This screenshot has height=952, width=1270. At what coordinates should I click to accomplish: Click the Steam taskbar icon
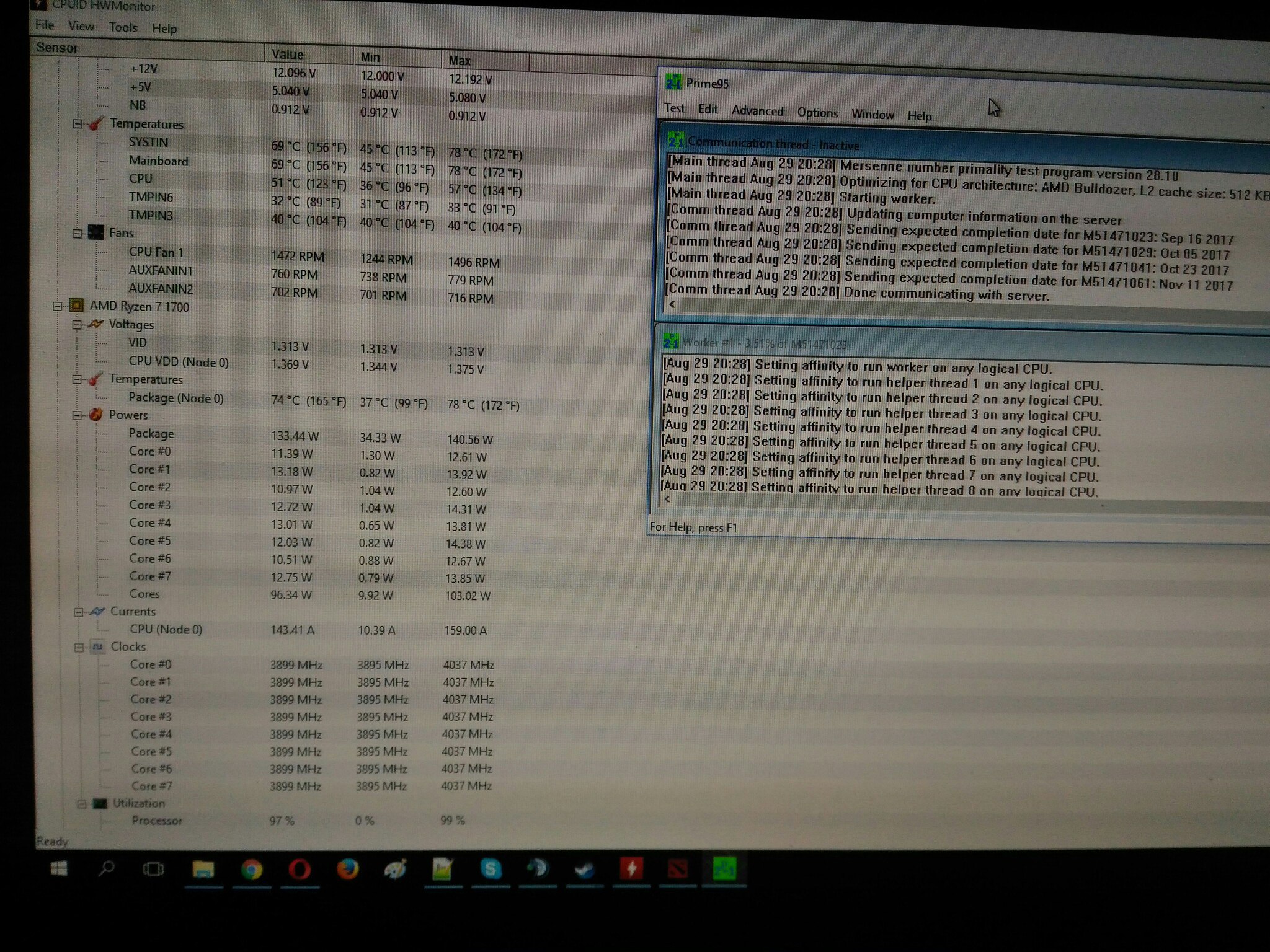(x=584, y=870)
